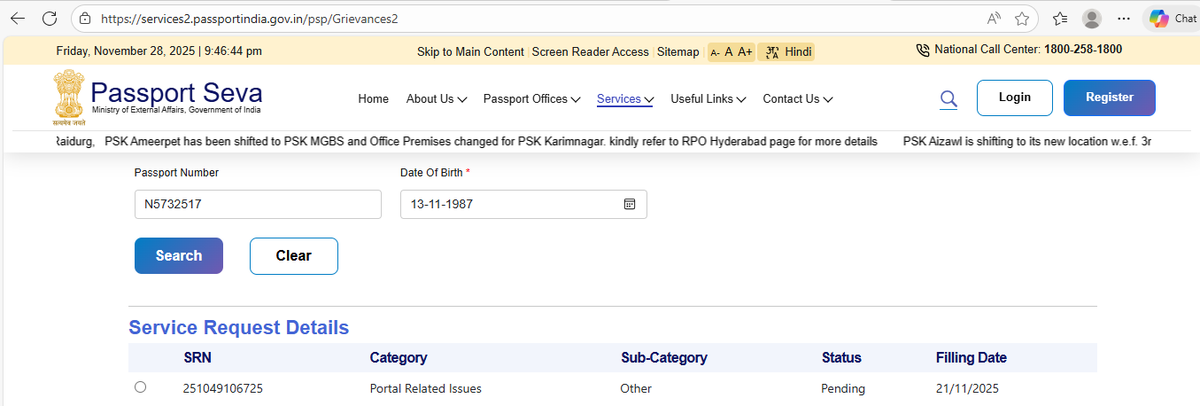
Task: View site info via the lock icon
Action: pos(85,18)
